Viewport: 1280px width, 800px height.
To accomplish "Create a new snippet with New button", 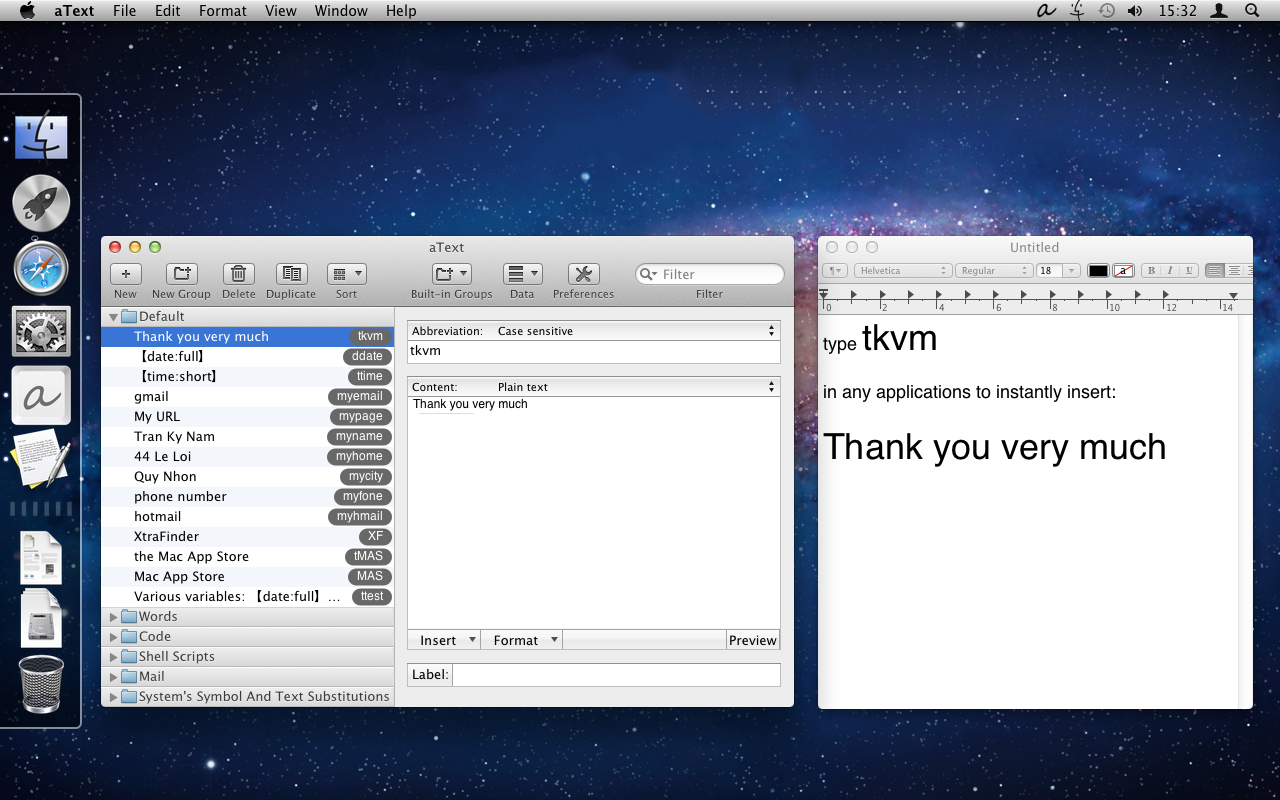I will (x=125, y=274).
